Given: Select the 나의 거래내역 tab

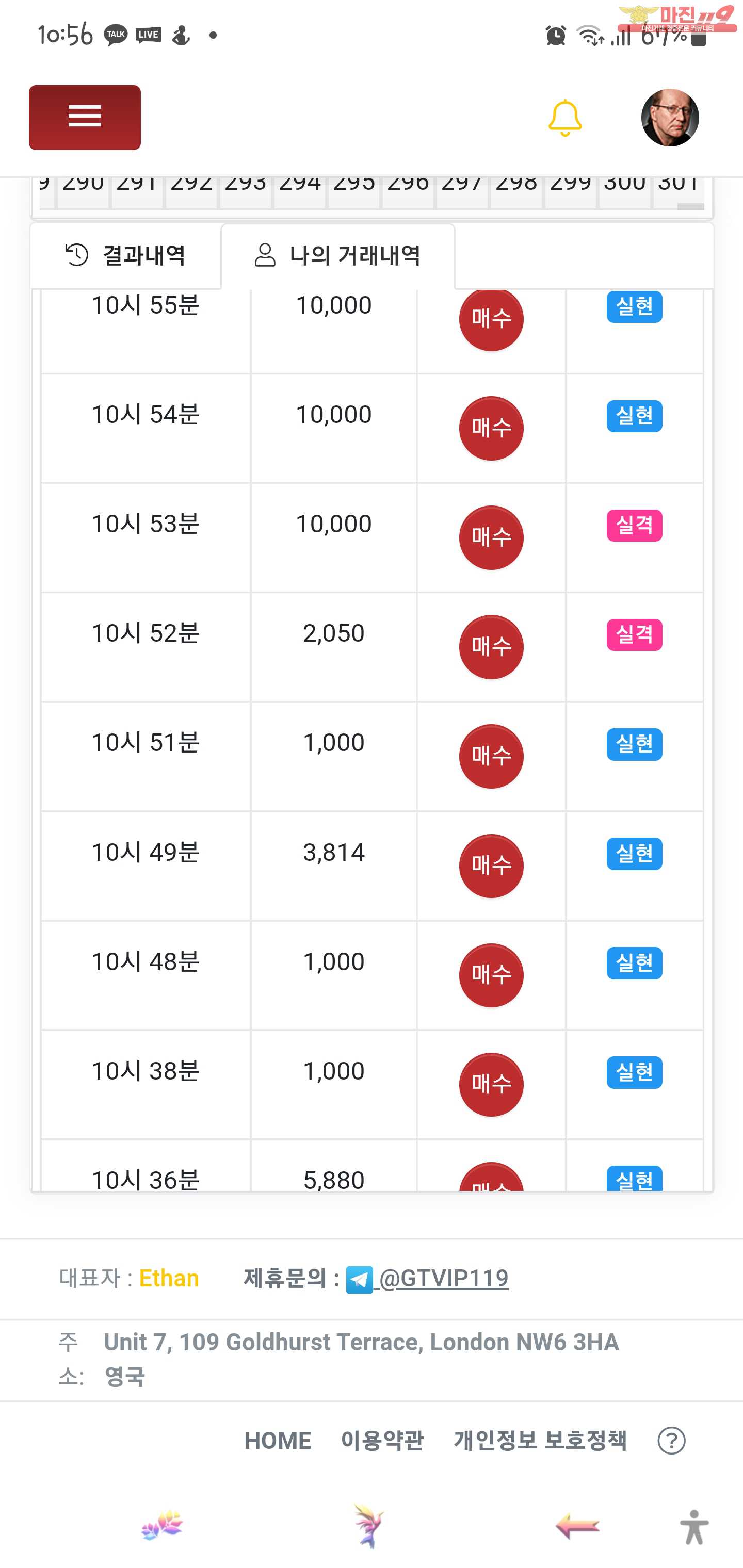Looking at the screenshot, I should tap(338, 256).
